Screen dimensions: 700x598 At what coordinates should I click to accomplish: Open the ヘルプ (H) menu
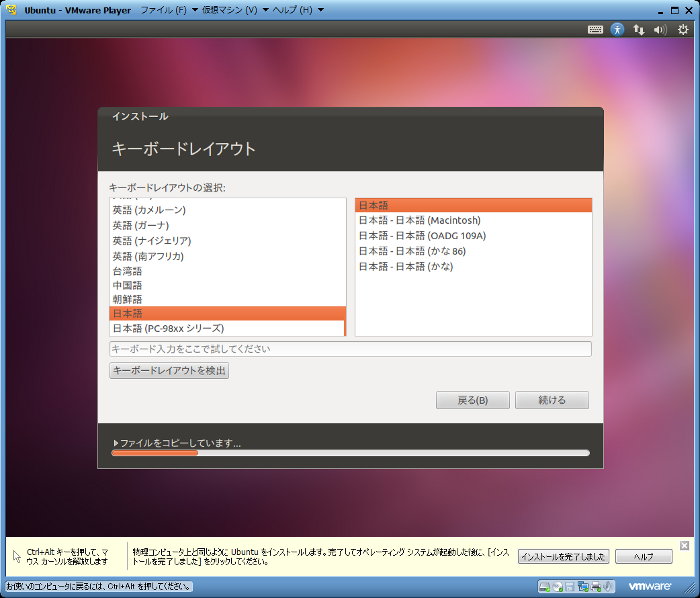pos(292,10)
